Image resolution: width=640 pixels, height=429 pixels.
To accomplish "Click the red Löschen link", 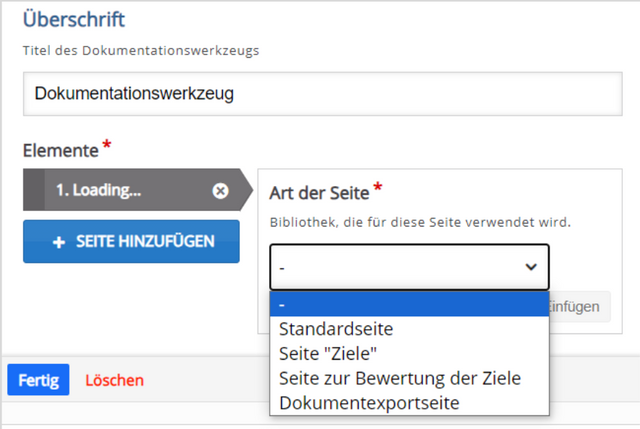I will tap(114, 380).
